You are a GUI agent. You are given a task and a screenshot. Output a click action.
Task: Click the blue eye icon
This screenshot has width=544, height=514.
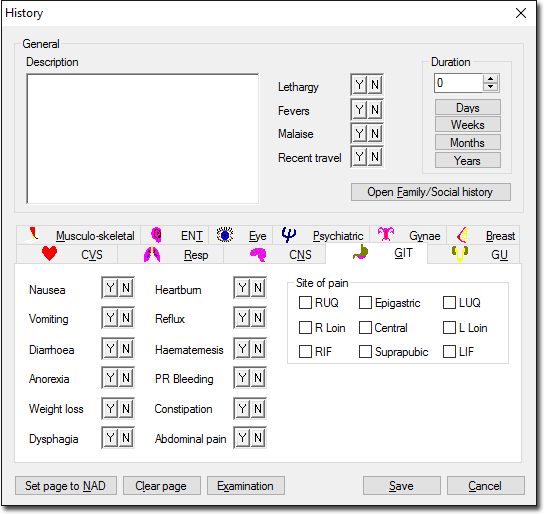tap(225, 235)
